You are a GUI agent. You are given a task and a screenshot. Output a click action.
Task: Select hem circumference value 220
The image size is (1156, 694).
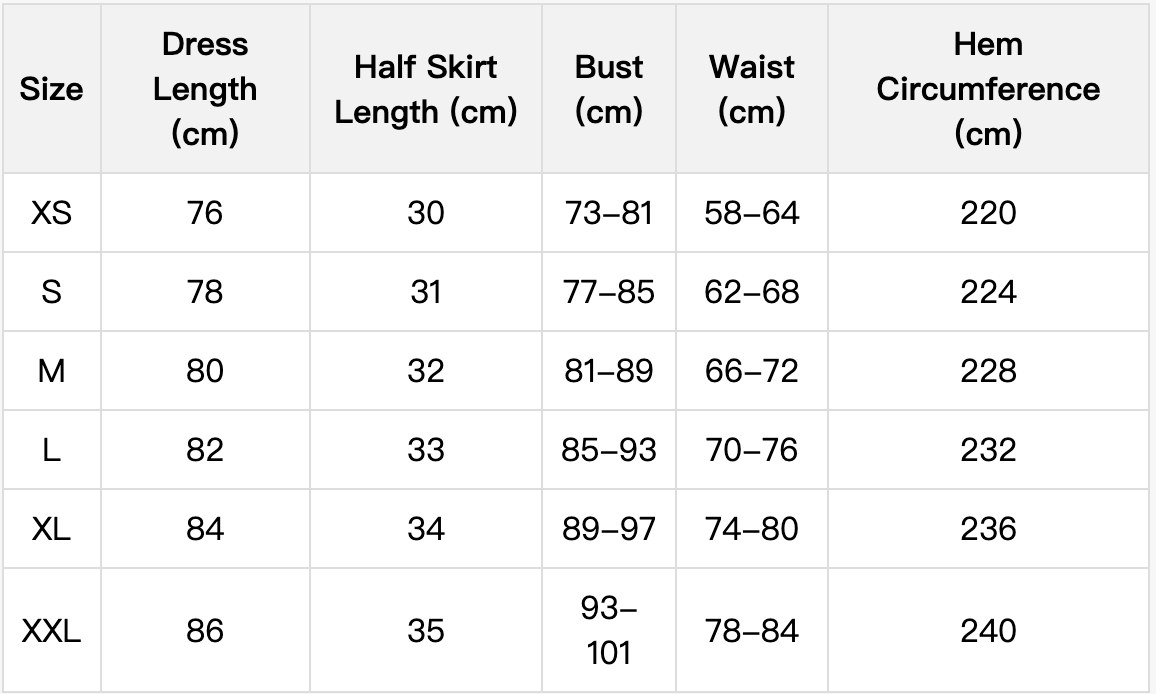pos(988,213)
